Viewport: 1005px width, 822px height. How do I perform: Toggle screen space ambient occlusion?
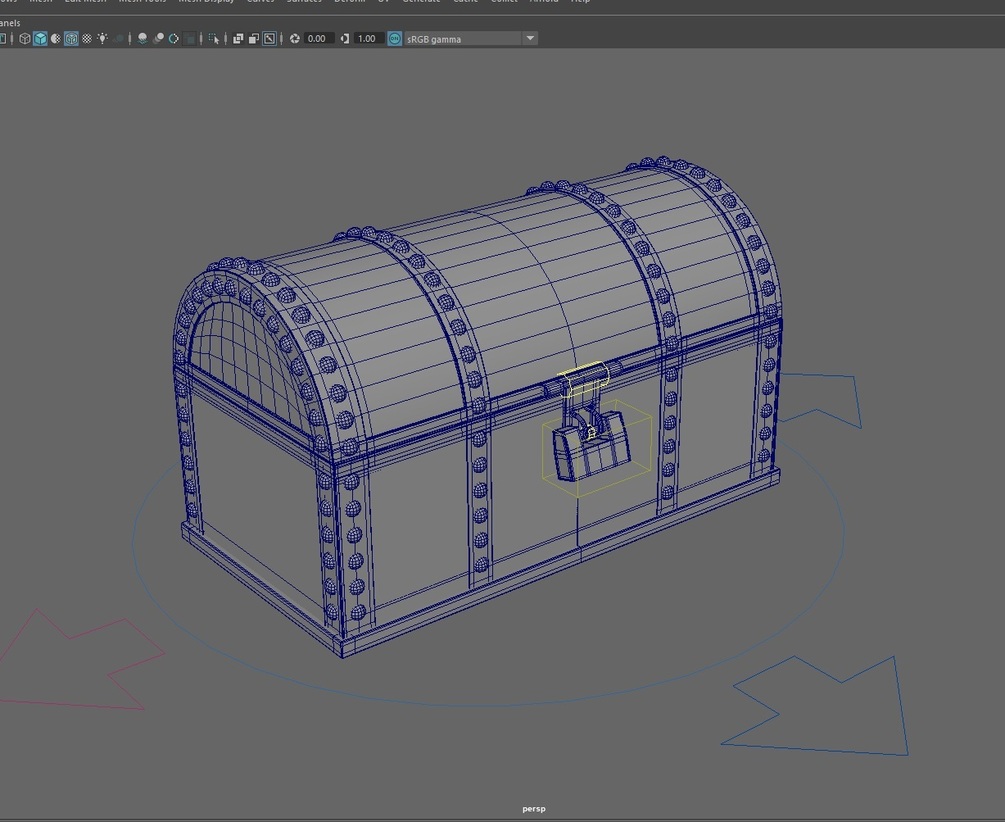pos(142,38)
